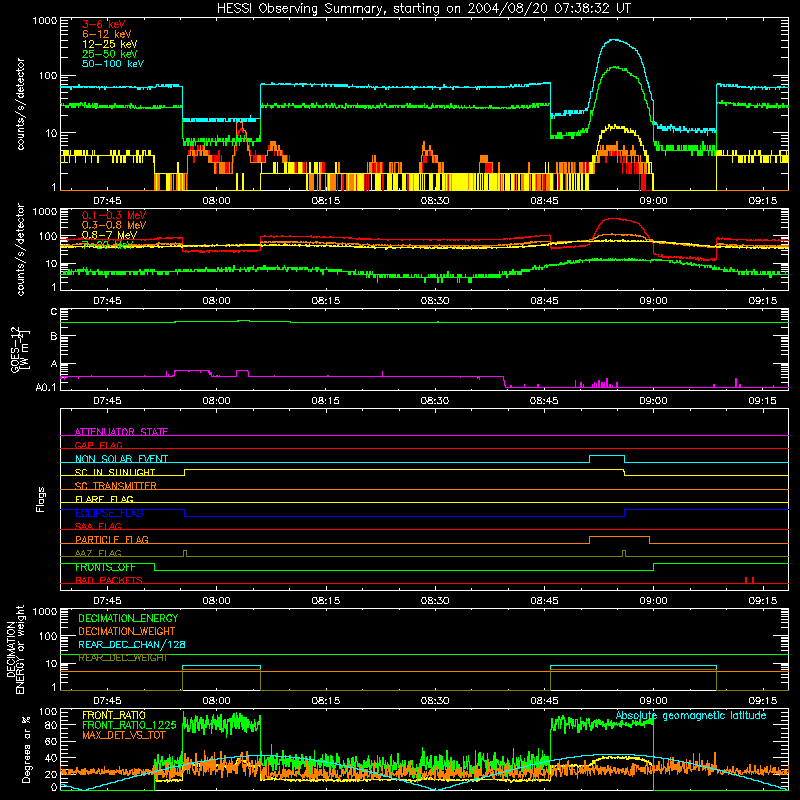Select "08:15" tick below the GOES-12 panel
Screen dimensions: 800x800
click(x=326, y=401)
